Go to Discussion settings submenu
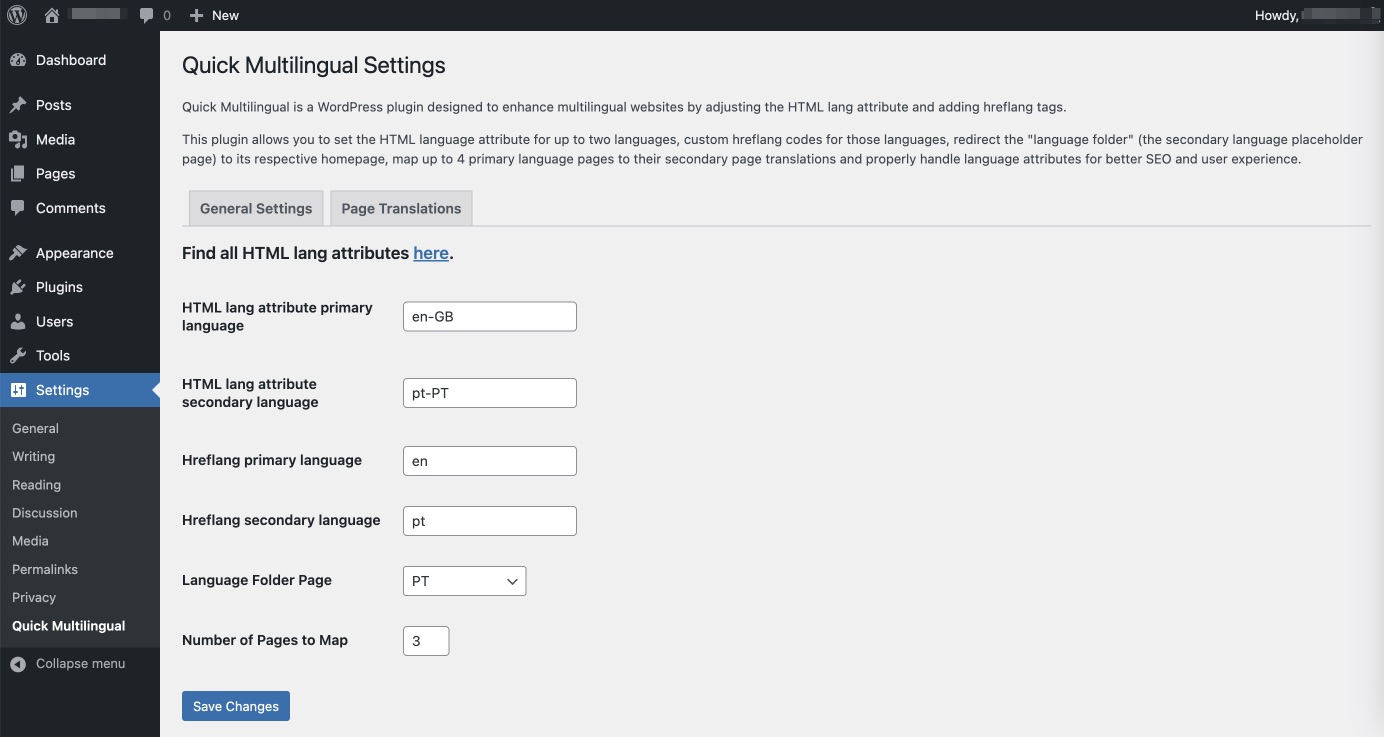 coord(44,513)
